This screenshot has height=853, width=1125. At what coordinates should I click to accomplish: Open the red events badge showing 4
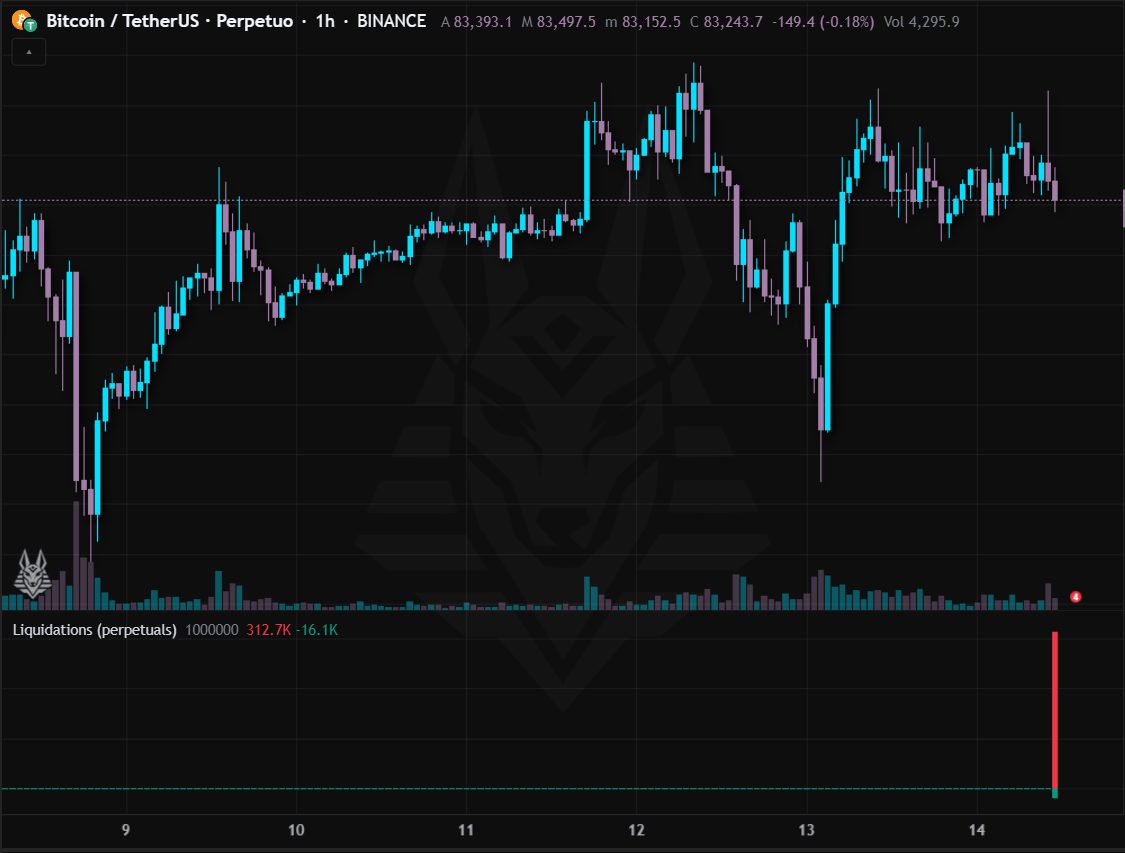1075,596
